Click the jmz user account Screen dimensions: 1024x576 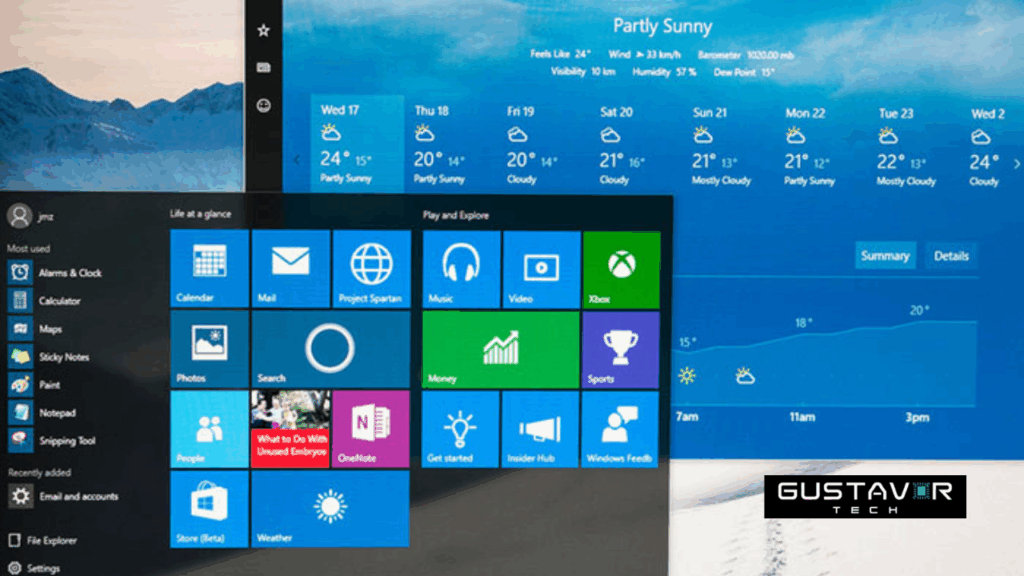[31, 216]
